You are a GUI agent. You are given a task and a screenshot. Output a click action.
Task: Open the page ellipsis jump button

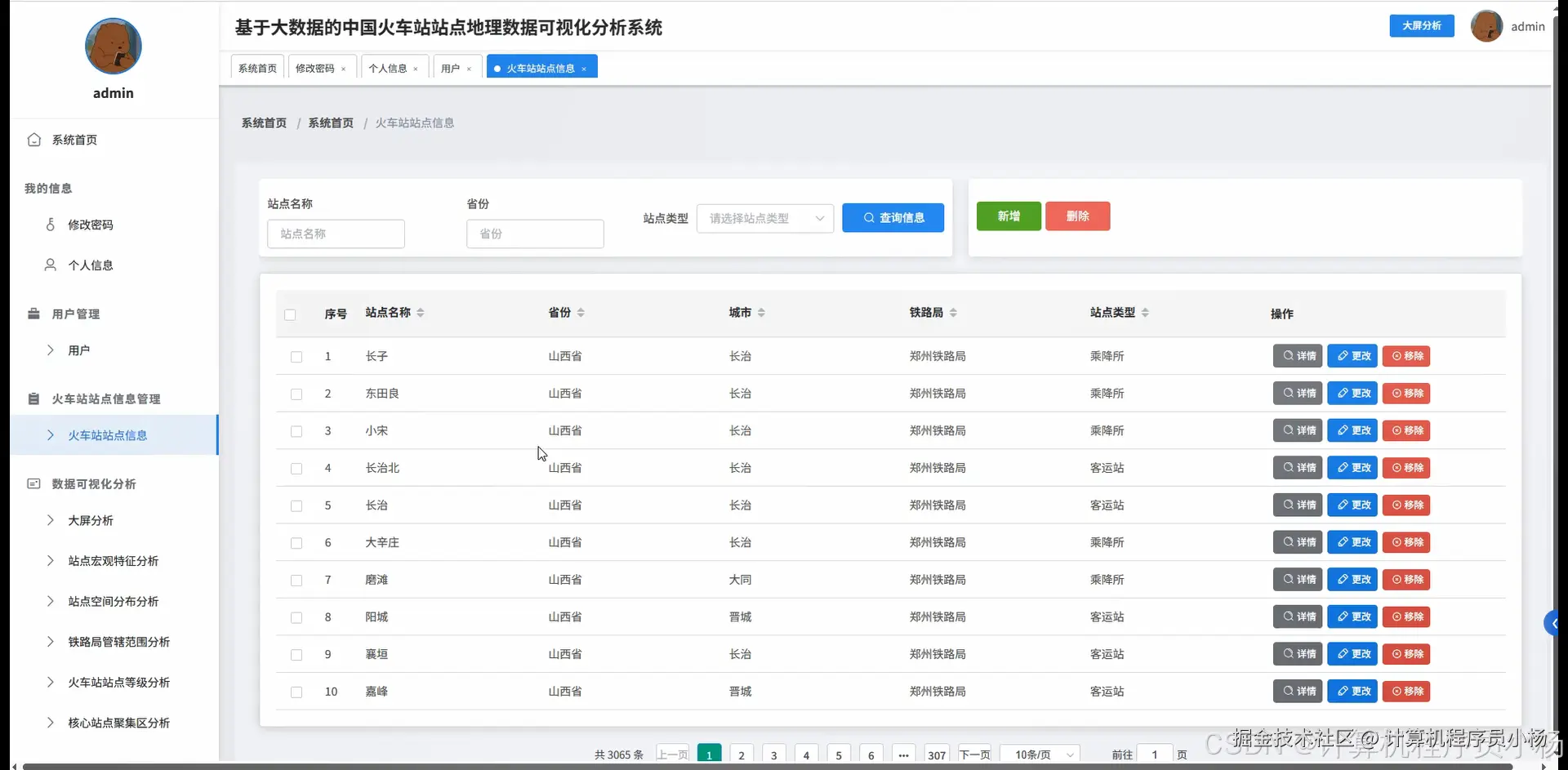click(x=903, y=754)
